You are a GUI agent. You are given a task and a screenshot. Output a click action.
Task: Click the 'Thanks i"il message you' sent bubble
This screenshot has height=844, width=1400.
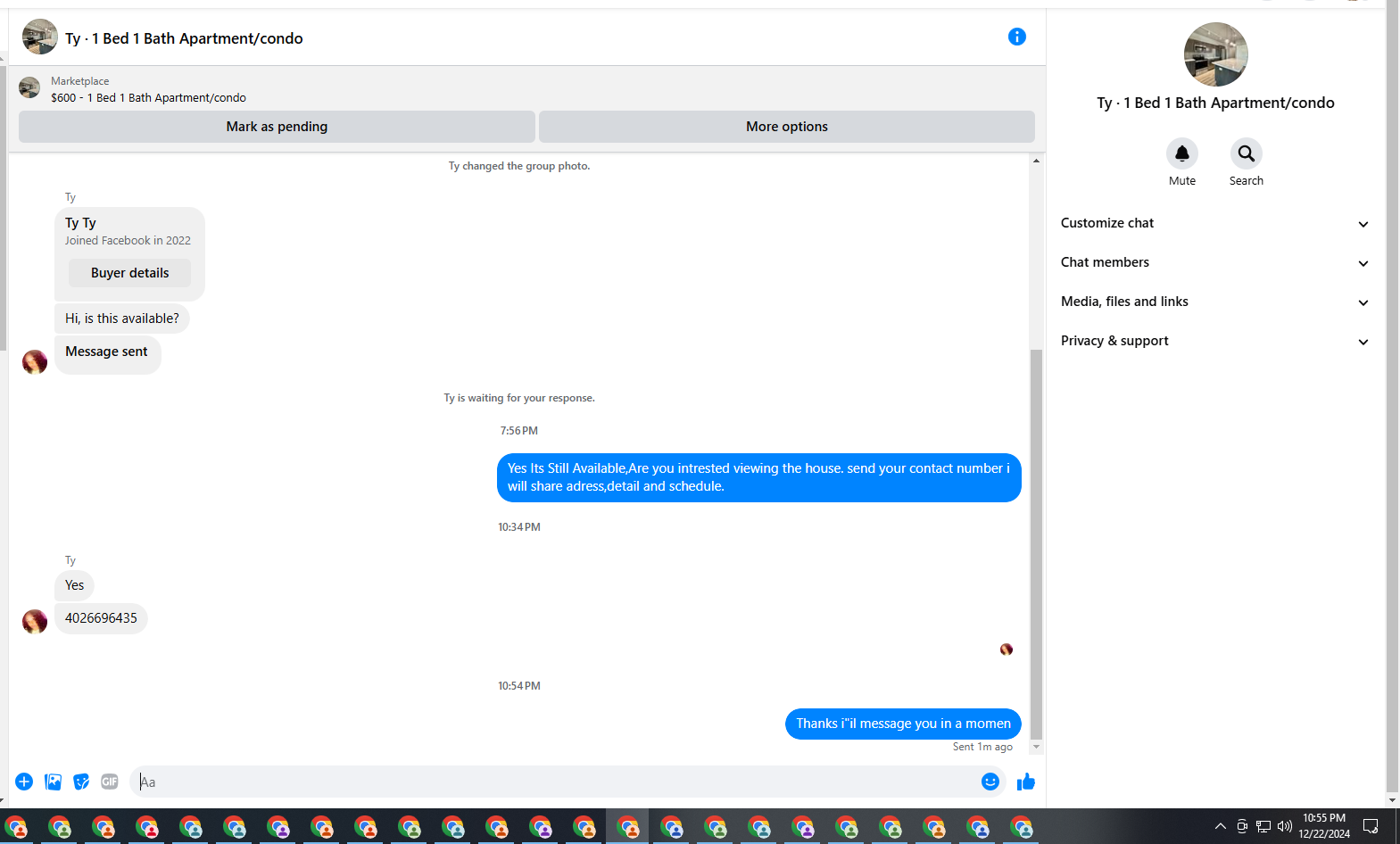click(903, 724)
